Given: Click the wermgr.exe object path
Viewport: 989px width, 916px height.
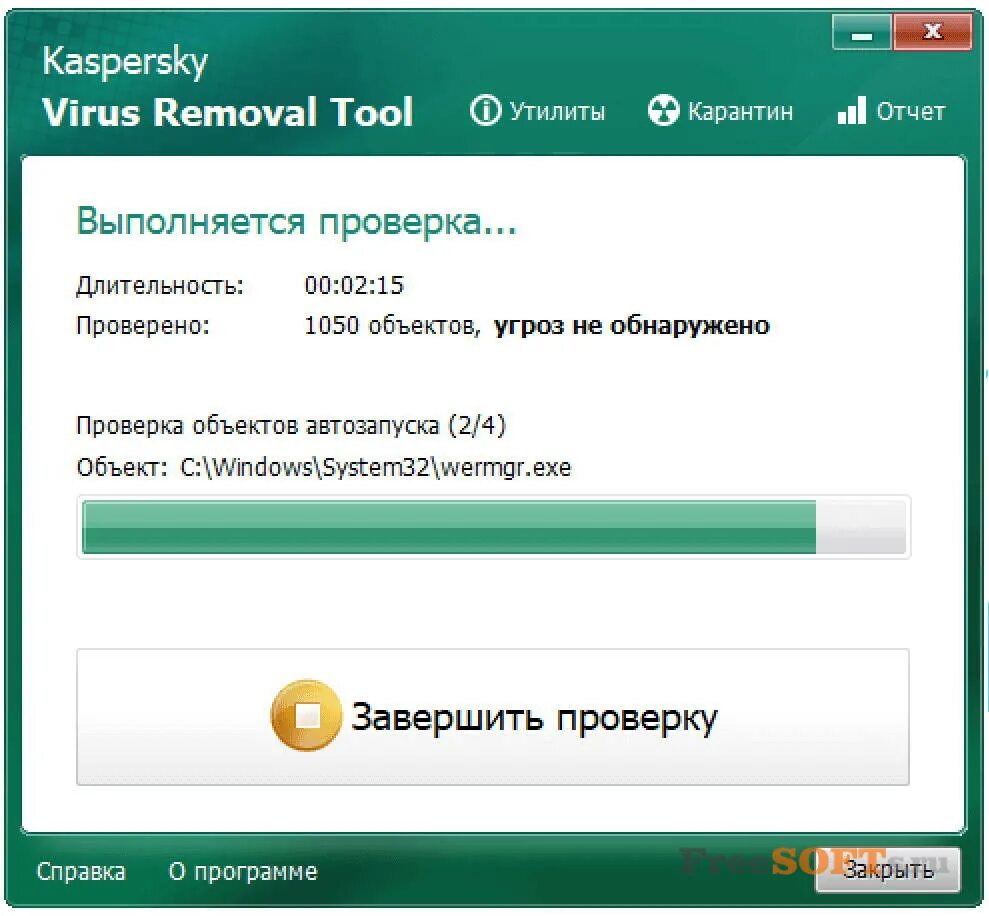Looking at the screenshot, I should (x=375, y=467).
